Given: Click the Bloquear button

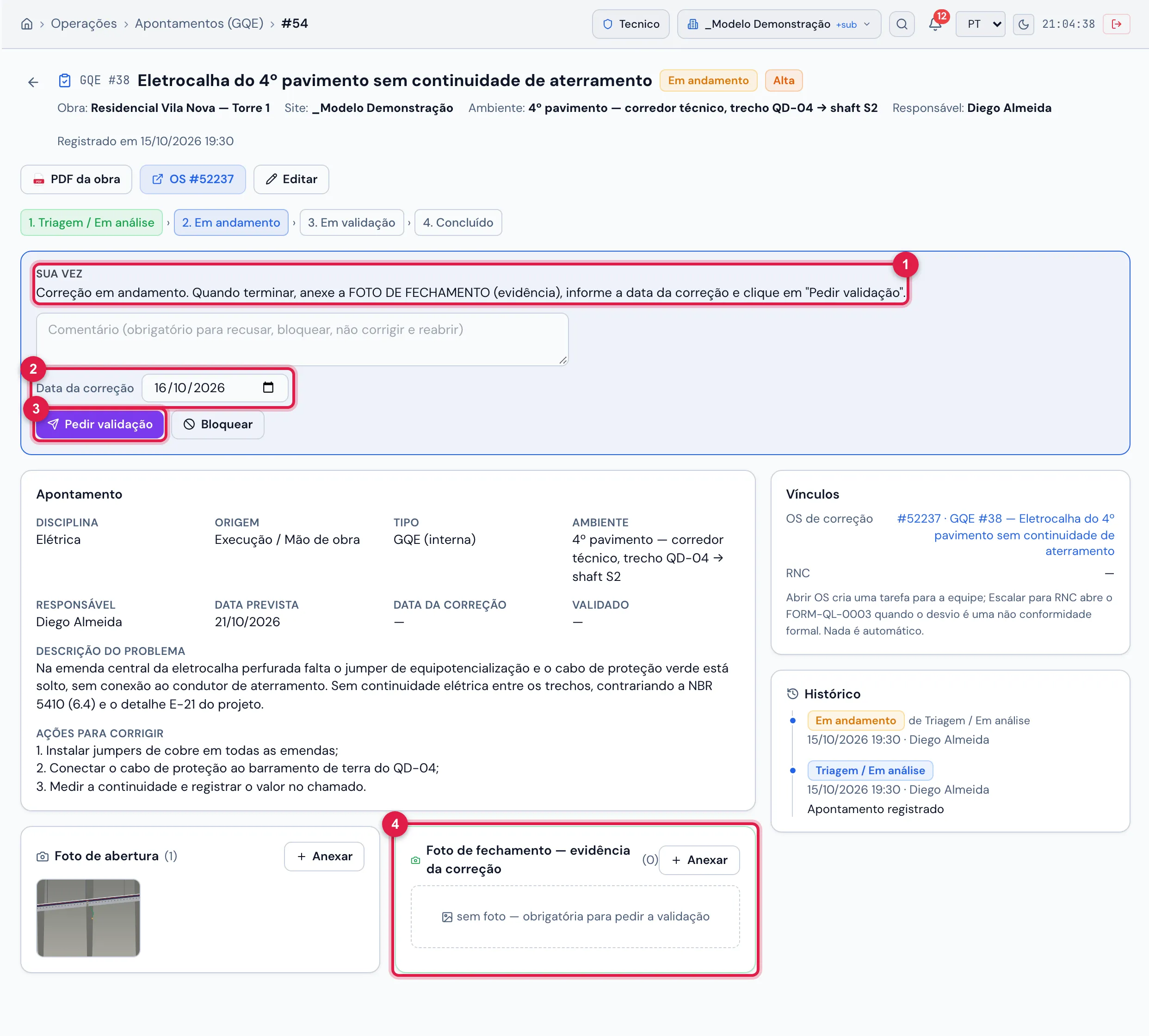Looking at the screenshot, I should point(217,424).
